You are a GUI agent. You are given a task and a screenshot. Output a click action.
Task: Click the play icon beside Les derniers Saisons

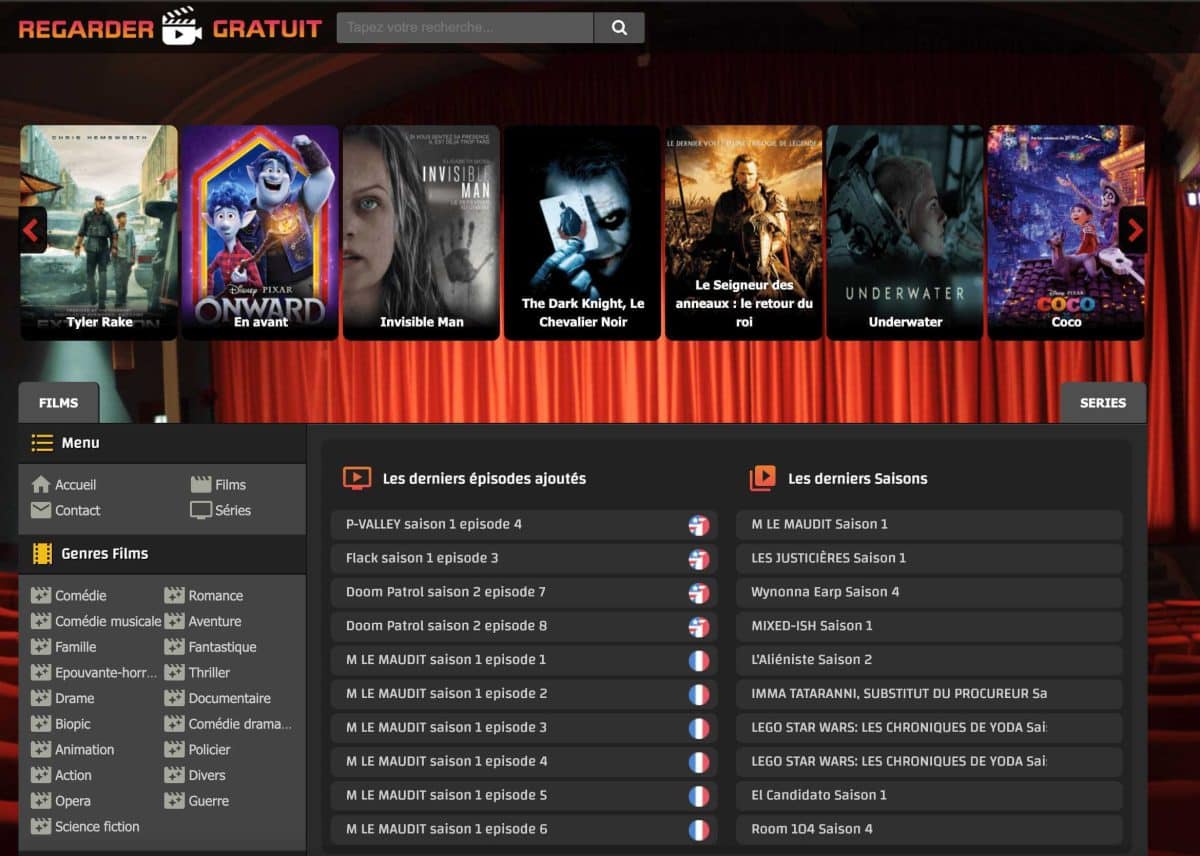(762, 478)
